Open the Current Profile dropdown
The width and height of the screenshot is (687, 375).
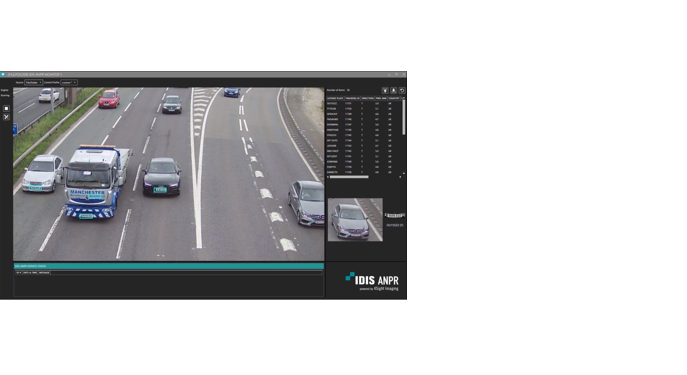coord(69,82)
